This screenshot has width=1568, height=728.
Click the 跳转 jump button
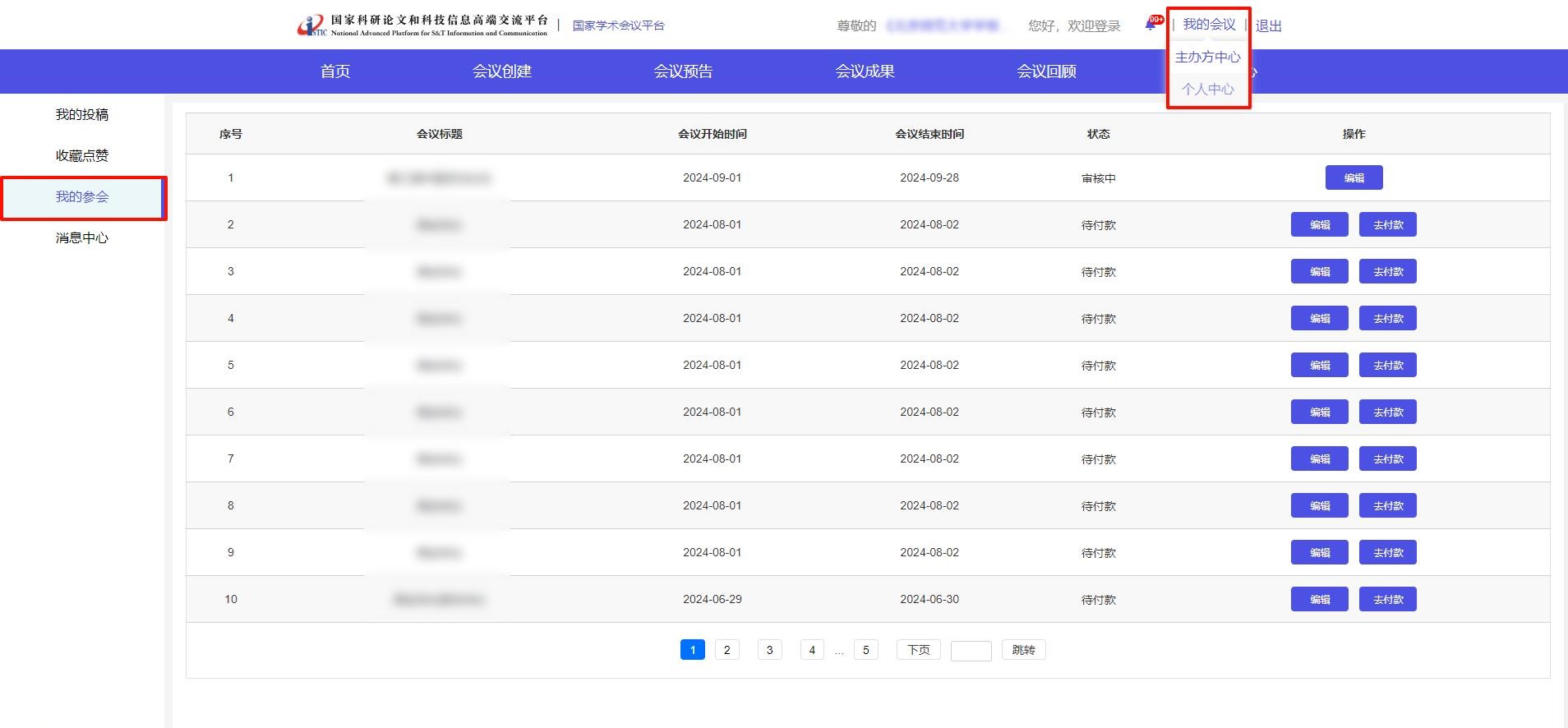1024,650
